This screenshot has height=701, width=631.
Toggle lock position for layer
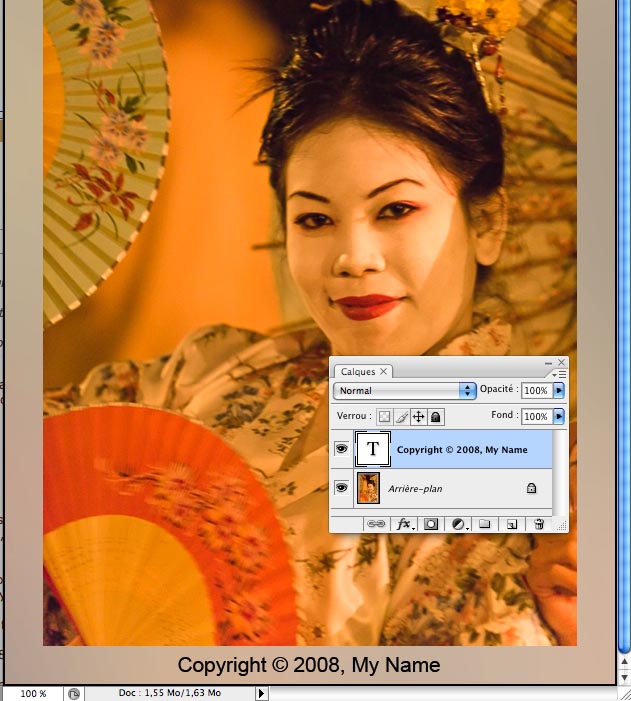[x=419, y=416]
